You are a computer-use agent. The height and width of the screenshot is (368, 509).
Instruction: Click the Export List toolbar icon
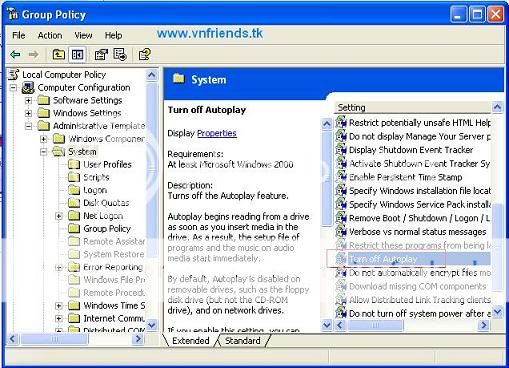click(120, 54)
